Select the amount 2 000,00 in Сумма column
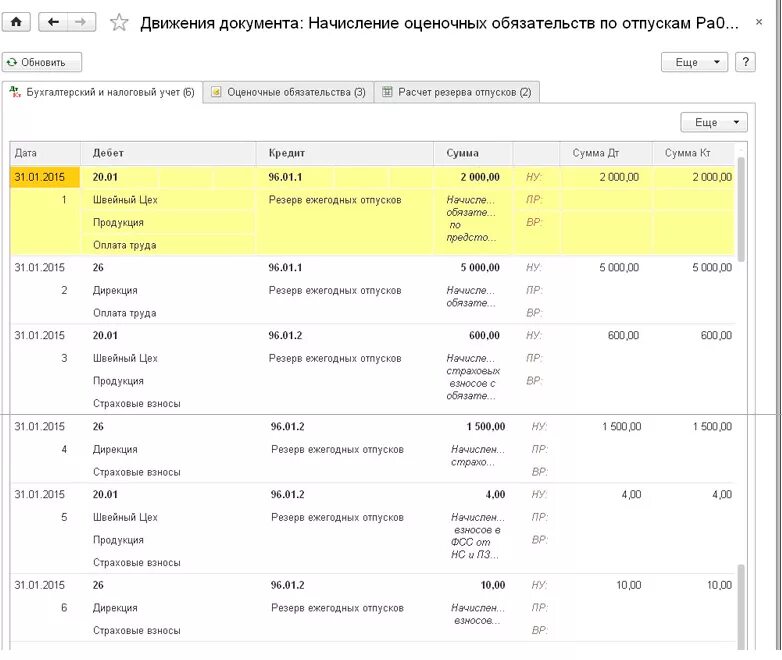The height and width of the screenshot is (660, 782). (480, 177)
